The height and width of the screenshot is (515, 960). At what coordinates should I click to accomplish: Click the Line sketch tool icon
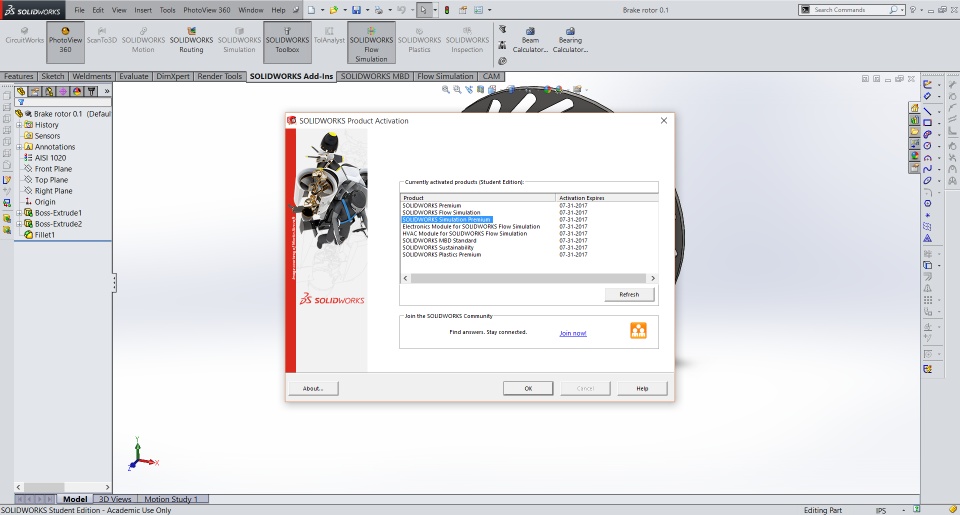pos(928,111)
